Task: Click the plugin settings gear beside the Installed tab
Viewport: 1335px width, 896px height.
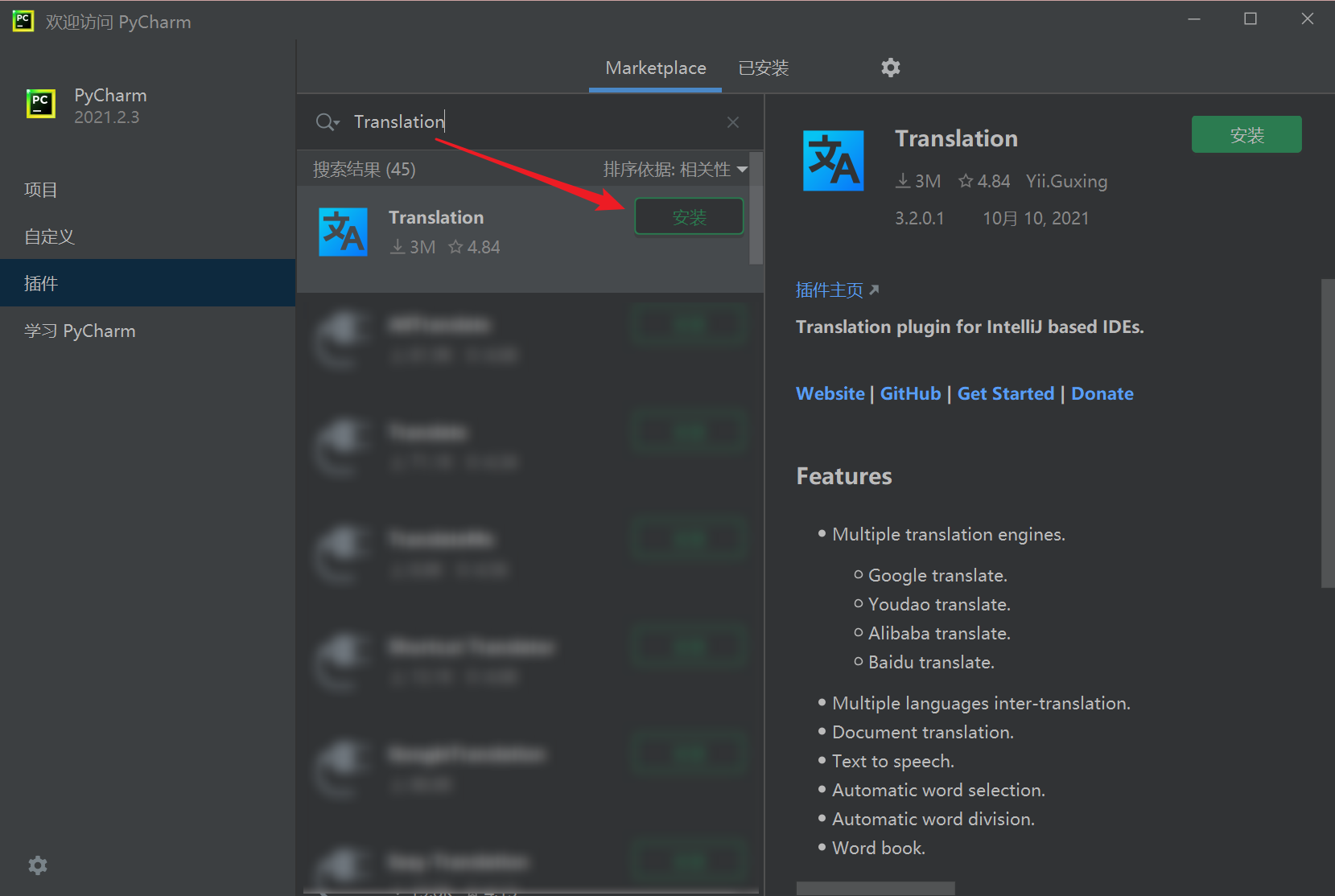Action: tap(890, 68)
